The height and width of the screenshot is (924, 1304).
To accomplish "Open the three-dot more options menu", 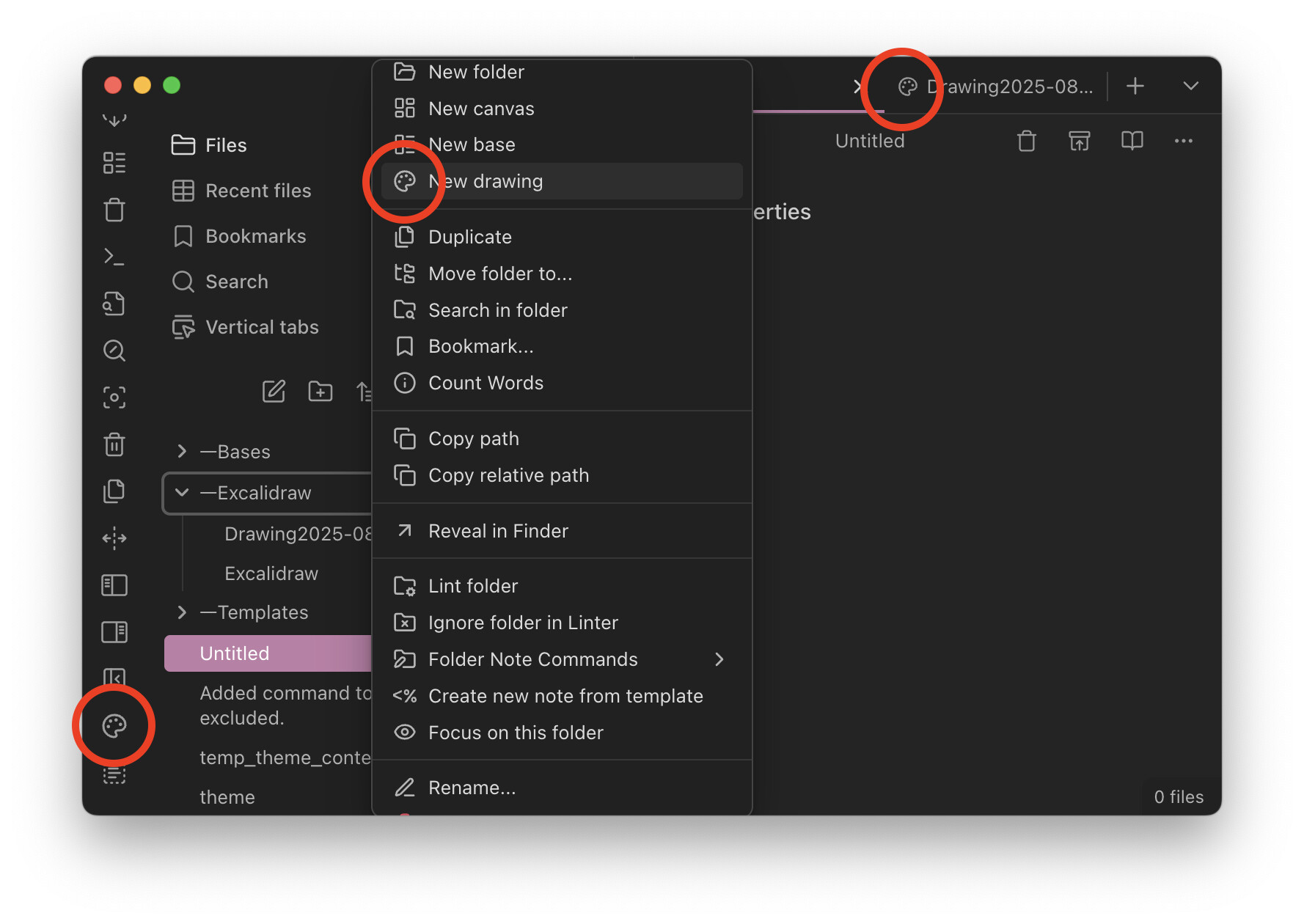I will (x=1183, y=141).
